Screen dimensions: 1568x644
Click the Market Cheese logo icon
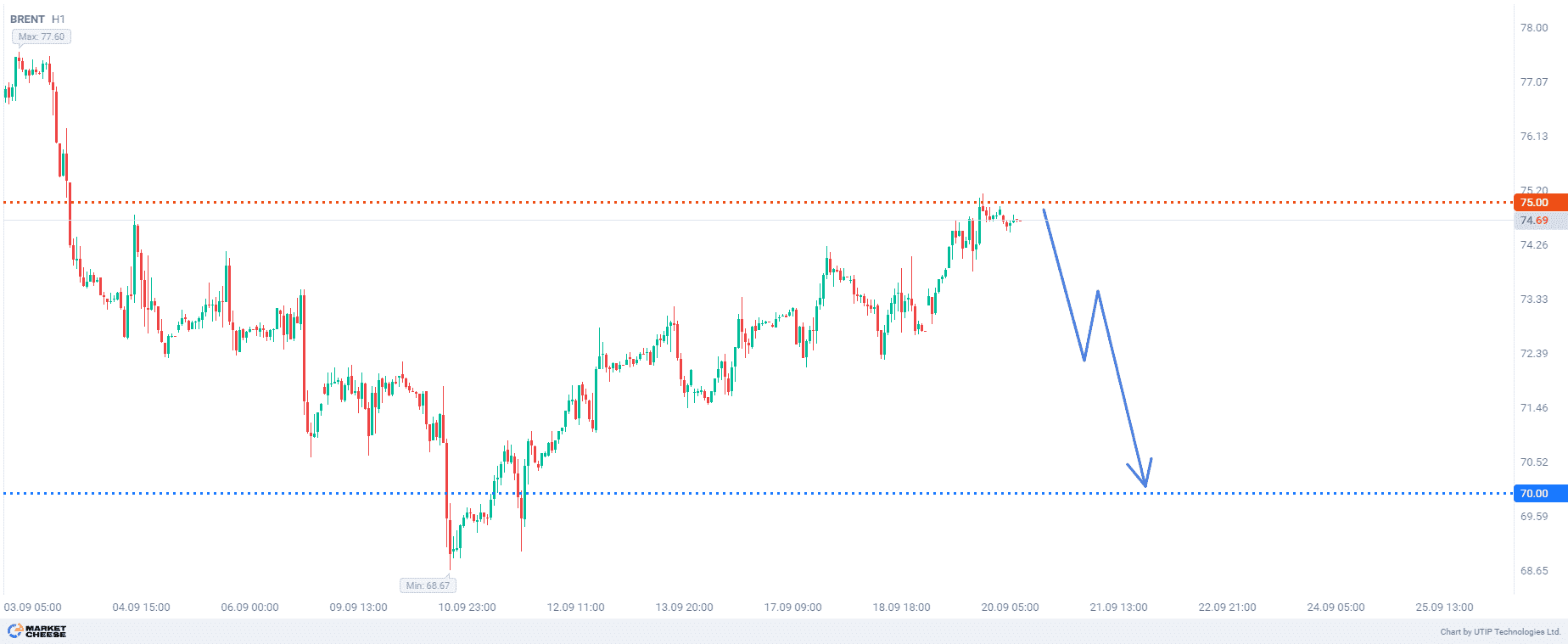pos(14,630)
